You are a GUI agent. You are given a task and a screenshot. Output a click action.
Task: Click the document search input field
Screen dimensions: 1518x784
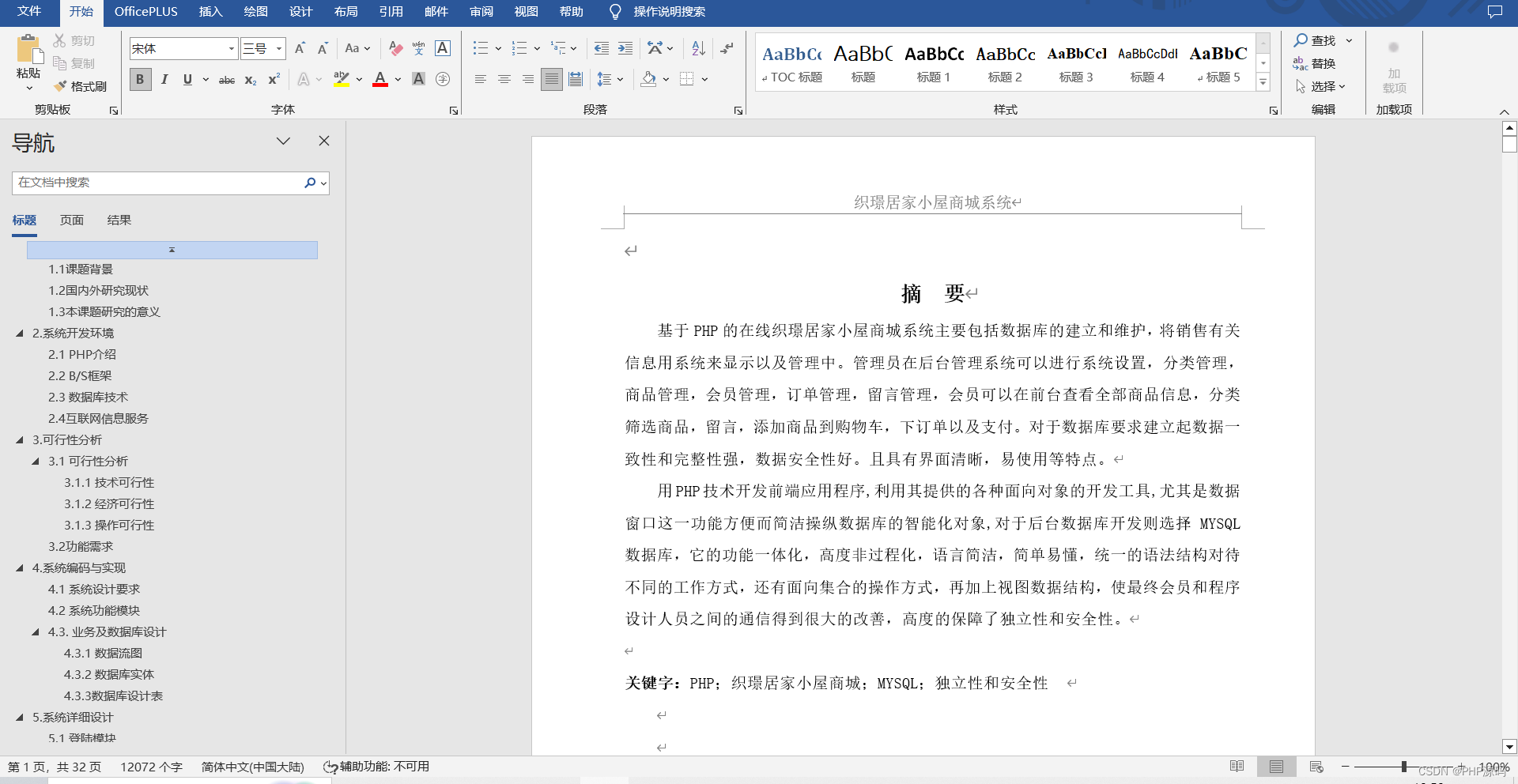click(x=157, y=183)
